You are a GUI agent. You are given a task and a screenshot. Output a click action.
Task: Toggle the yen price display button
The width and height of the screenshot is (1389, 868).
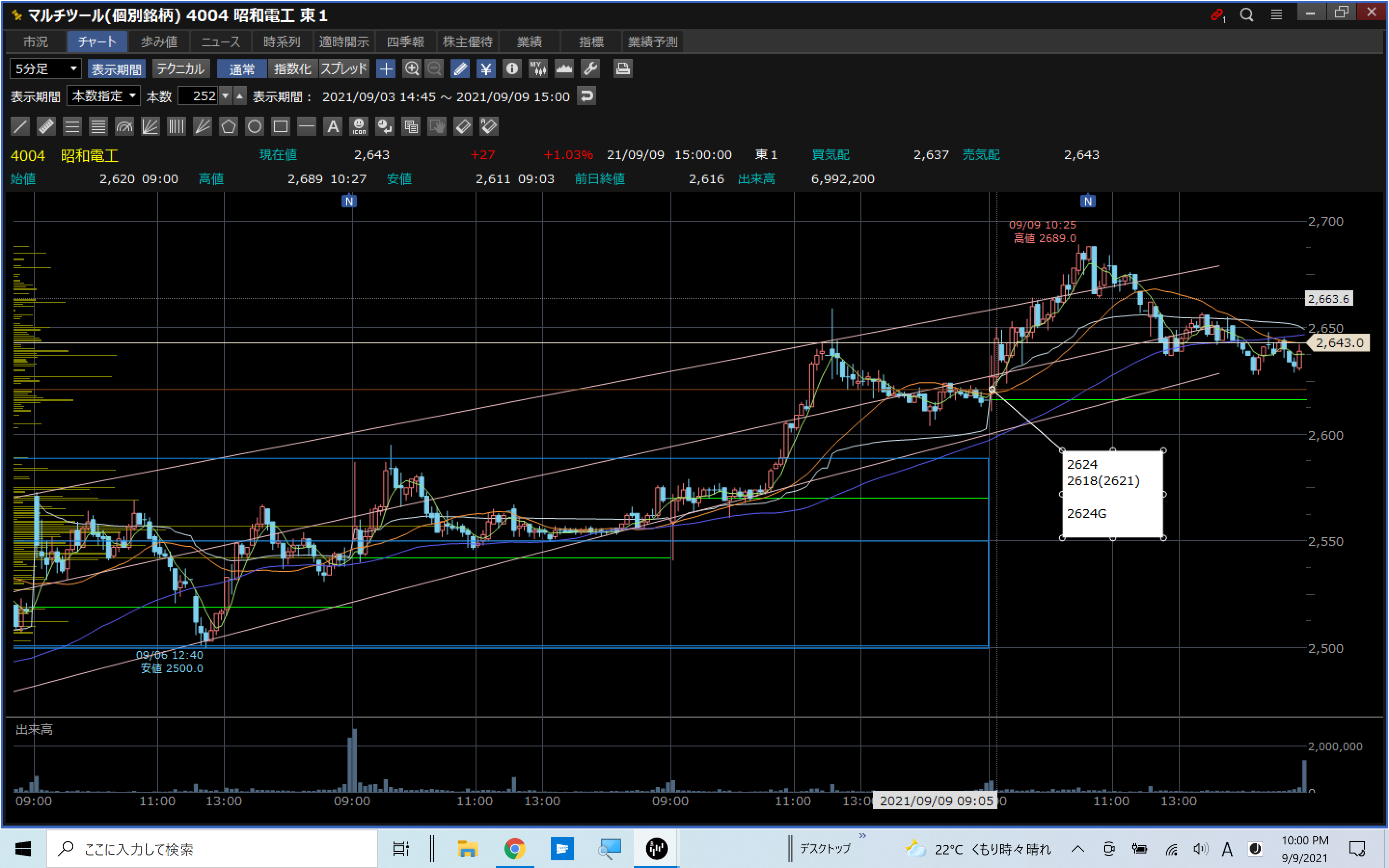tap(486, 69)
